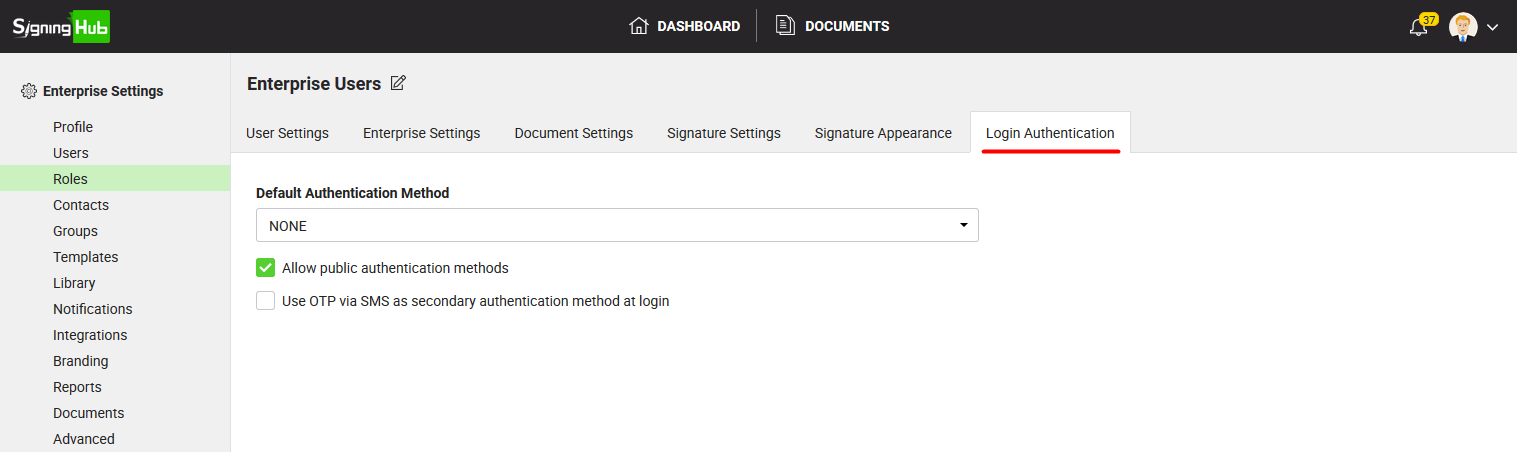Switch to the Signature Settings tab

tap(724, 133)
